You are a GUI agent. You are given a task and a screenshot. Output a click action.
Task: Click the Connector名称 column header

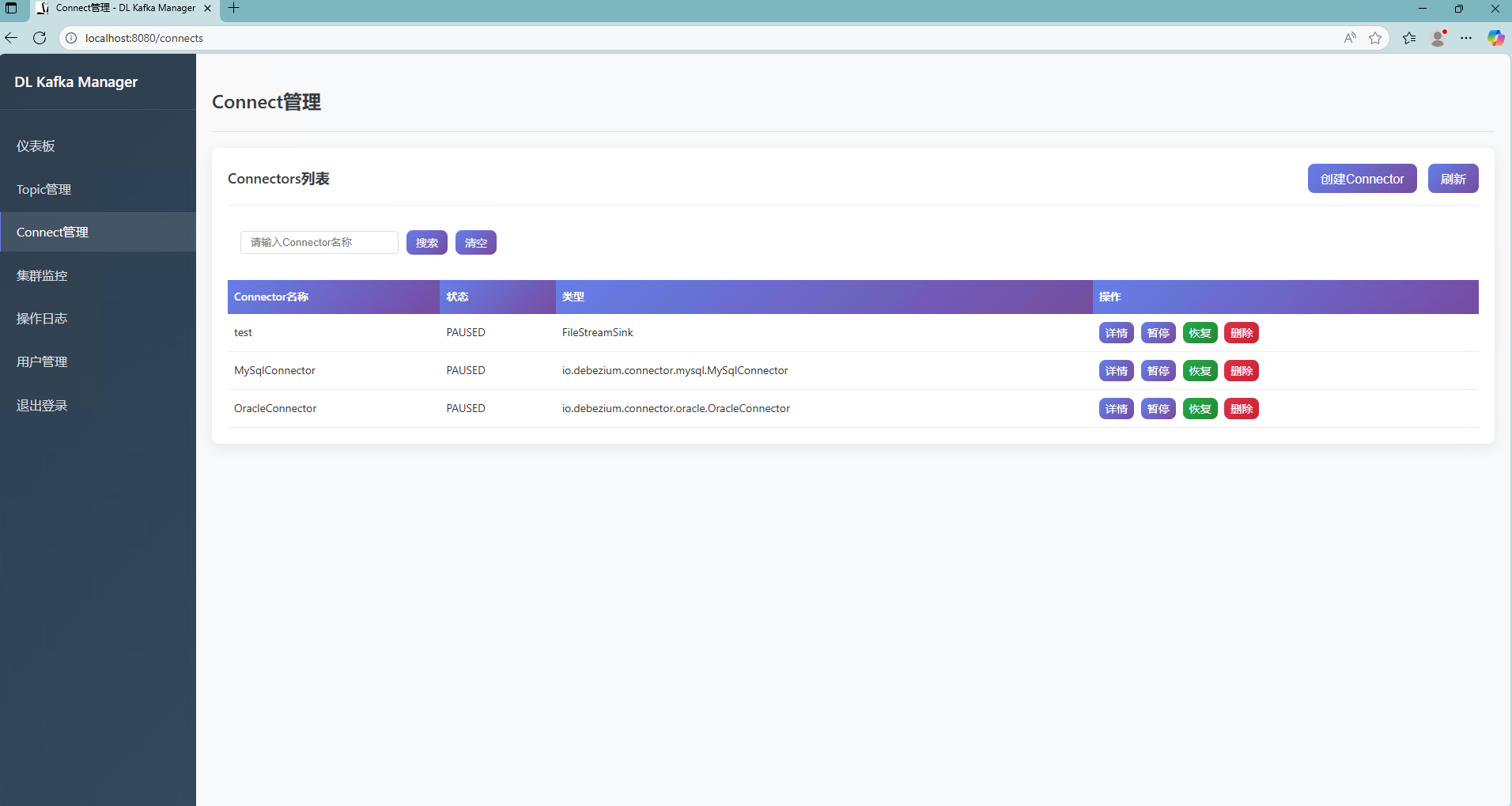click(x=334, y=297)
